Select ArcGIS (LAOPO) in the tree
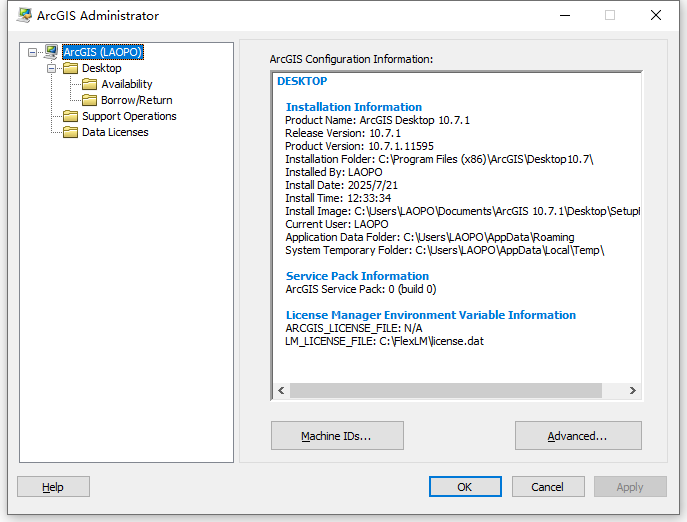The image size is (687, 522). (x=103, y=52)
